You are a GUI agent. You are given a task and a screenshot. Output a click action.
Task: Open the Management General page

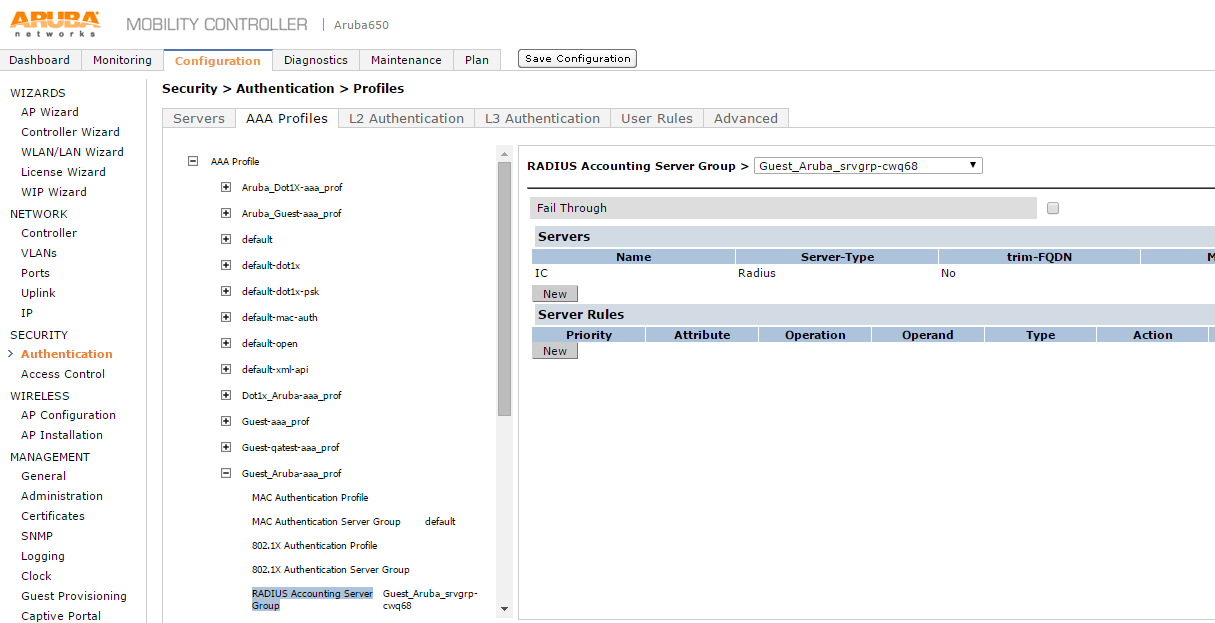tap(43, 476)
